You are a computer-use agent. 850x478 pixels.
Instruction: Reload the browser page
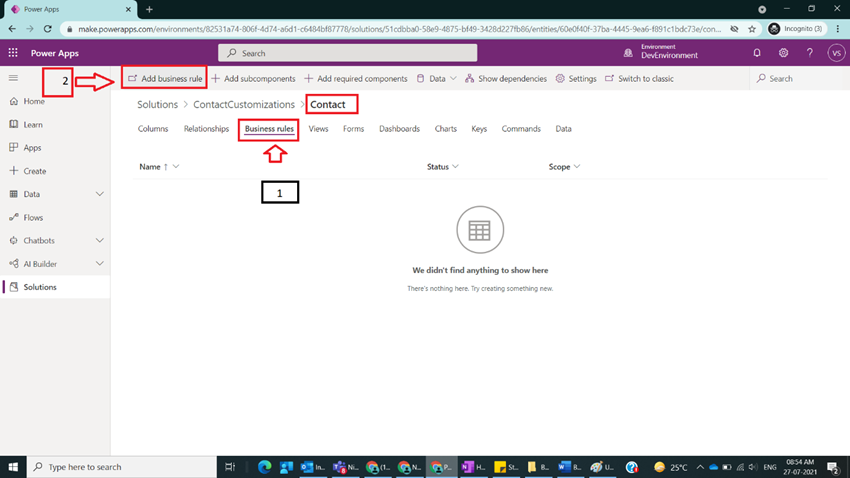(48, 29)
